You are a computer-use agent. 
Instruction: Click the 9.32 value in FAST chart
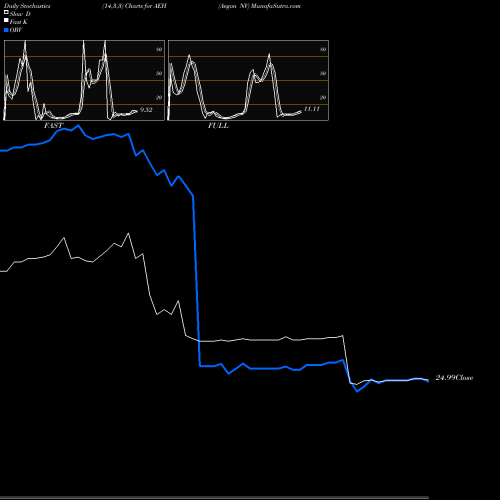coord(146,110)
